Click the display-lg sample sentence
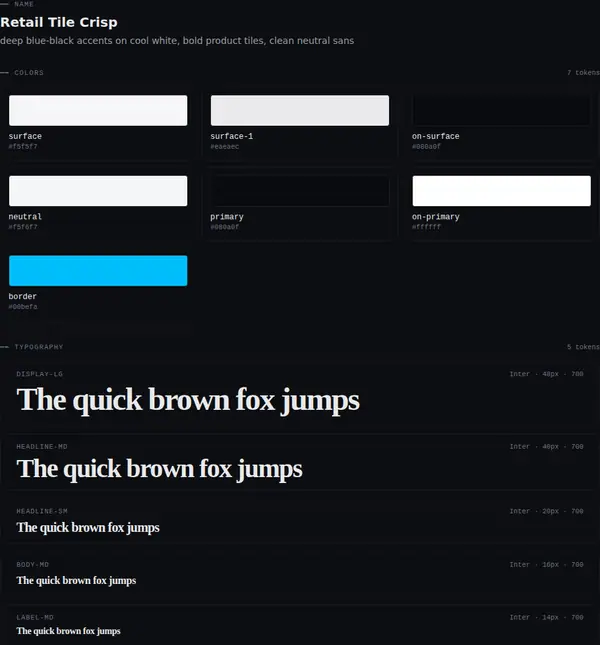 pyautogui.click(x=188, y=400)
